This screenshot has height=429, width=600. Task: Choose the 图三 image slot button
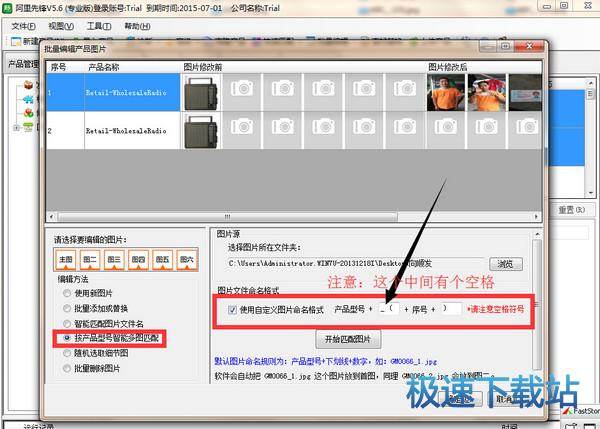pyautogui.click(x=114, y=259)
